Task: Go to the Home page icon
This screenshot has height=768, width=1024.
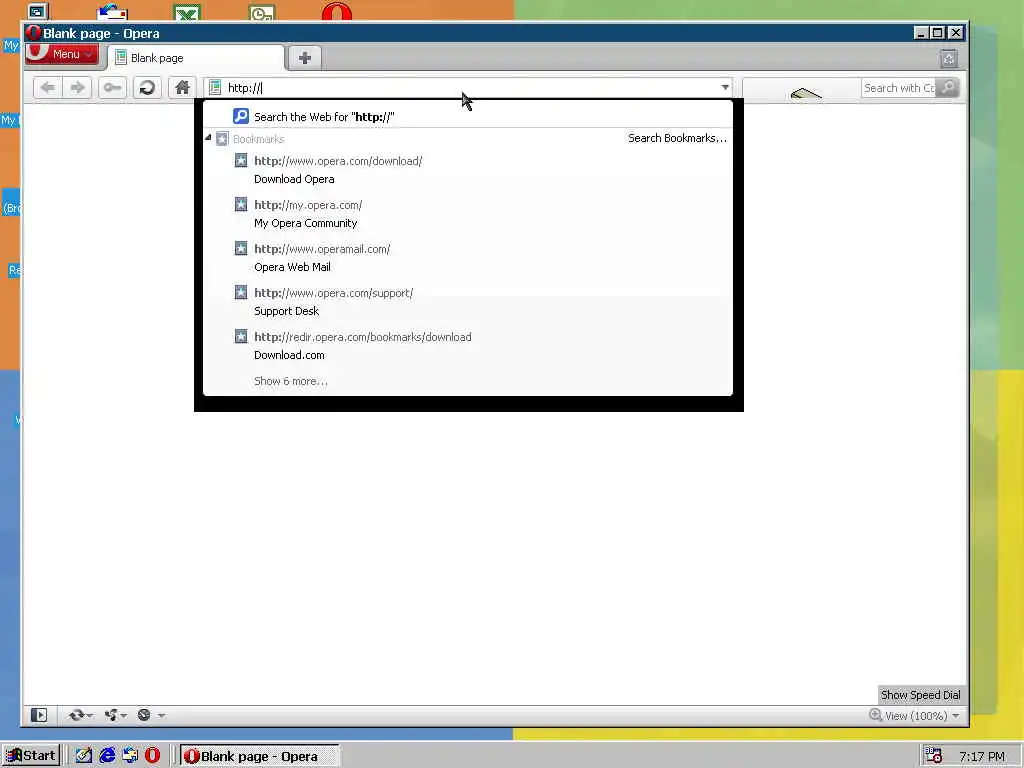Action: click(x=182, y=88)
